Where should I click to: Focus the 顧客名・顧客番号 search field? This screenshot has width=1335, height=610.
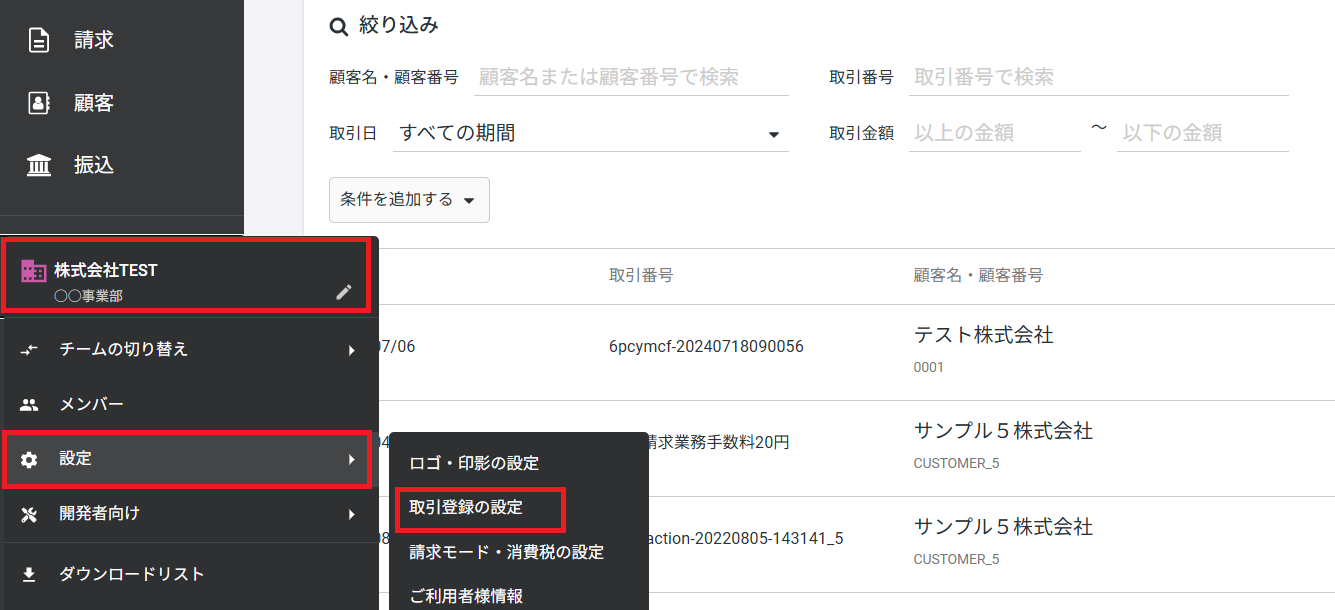(x=631, y=77)
